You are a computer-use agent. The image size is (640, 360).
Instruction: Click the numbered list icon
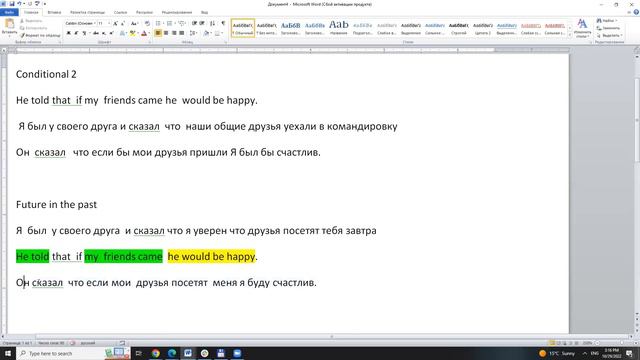[x=170, y=24]
